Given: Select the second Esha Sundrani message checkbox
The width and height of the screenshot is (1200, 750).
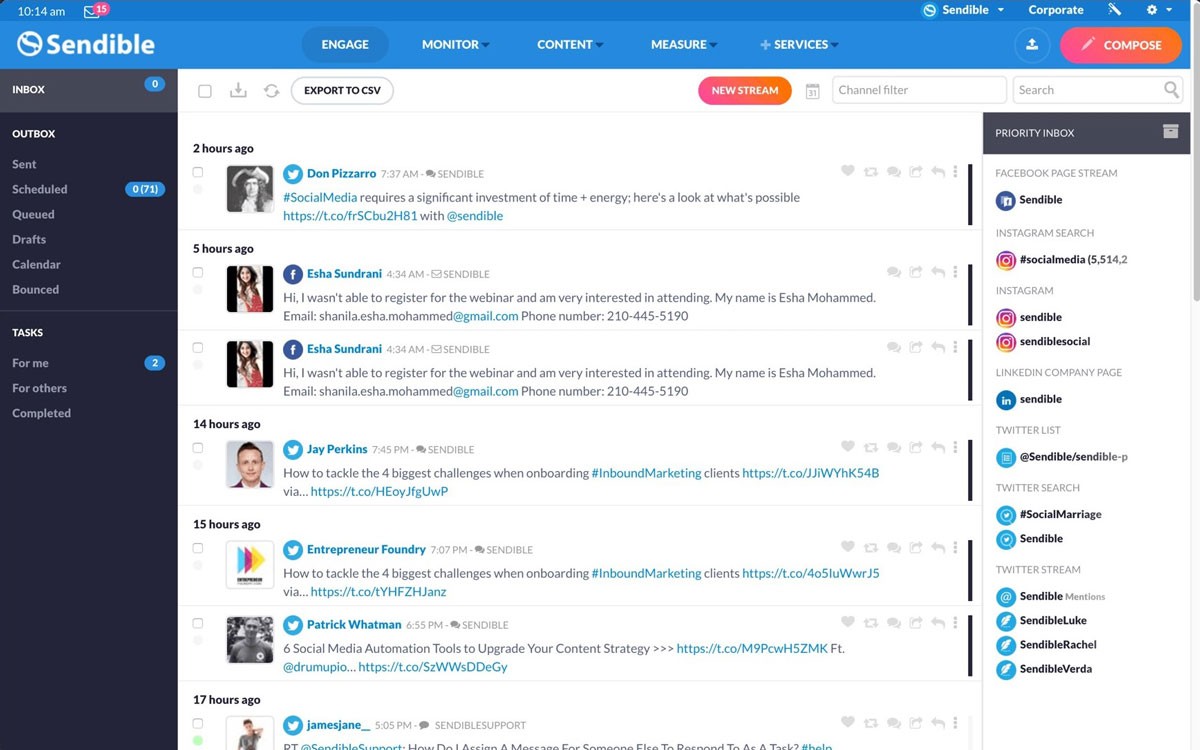Looking at the screenshot, I should point(198,348).
